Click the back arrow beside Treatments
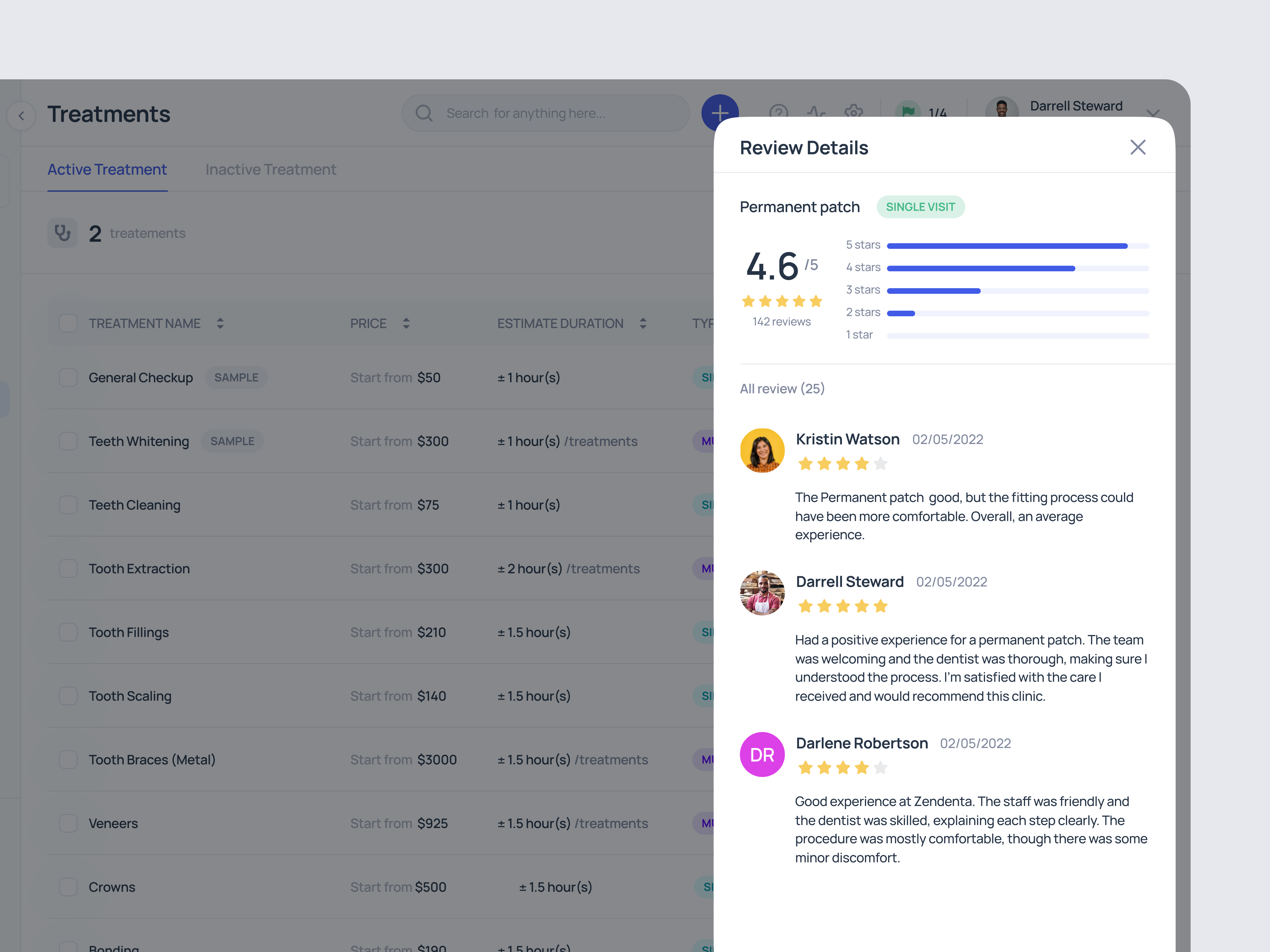The width and height of the screenshot is (1270, 952). coord(21,115)
